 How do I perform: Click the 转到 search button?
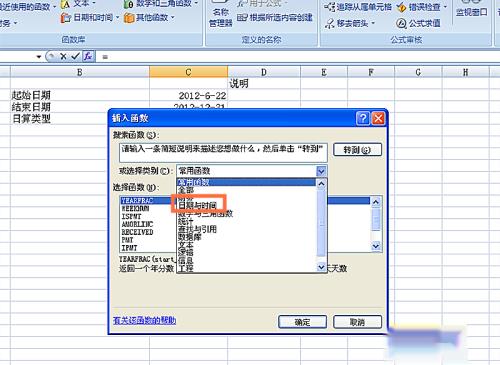[x=357, y=150]
